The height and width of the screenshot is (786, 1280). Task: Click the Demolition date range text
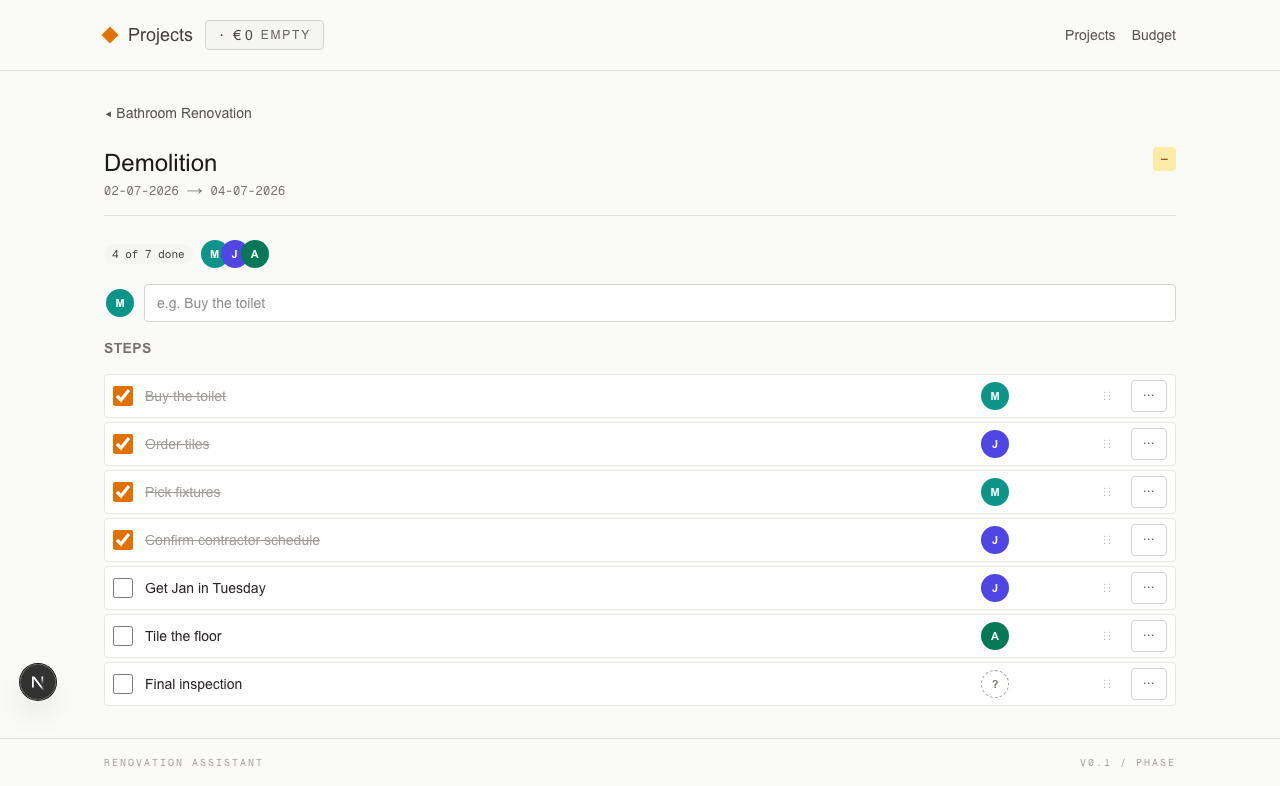pos(195,191)
